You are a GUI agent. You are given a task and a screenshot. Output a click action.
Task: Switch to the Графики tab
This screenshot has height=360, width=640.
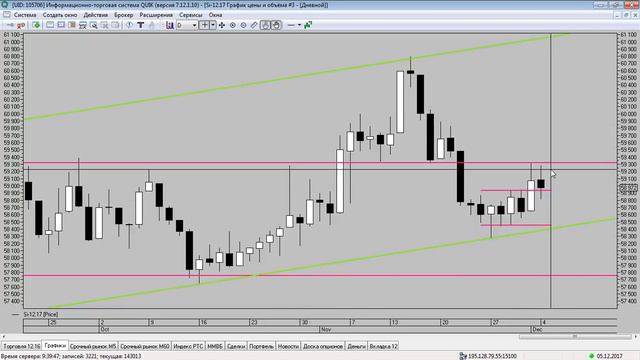point(55,346)
